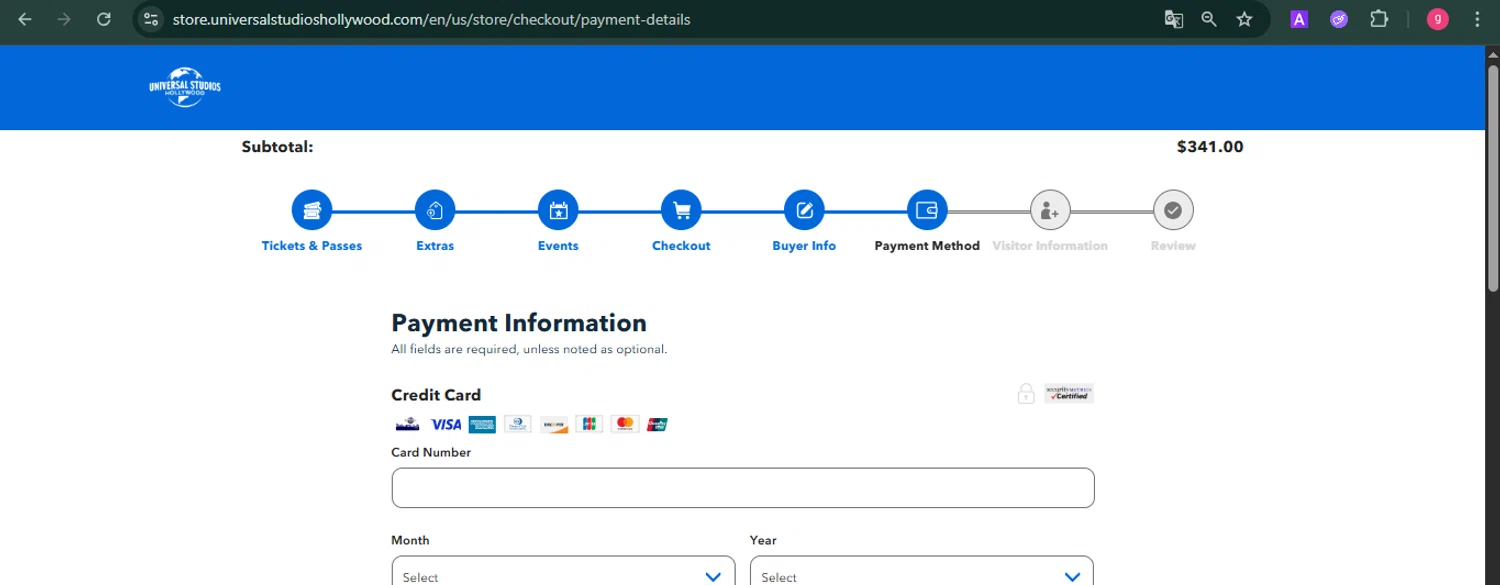
Task: Click the SecurityMetrics Certified badge
Action: (1069, 393)
